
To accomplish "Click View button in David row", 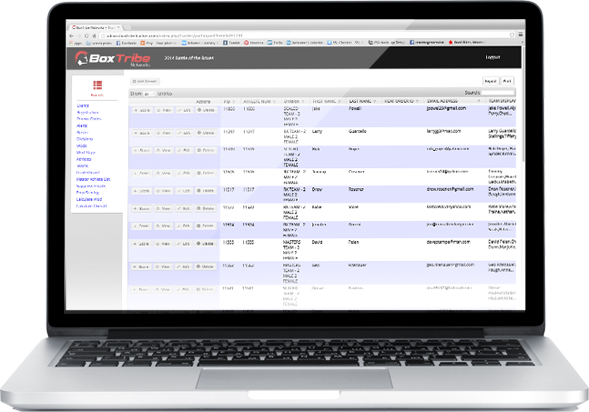I will (x=164, y=244).
